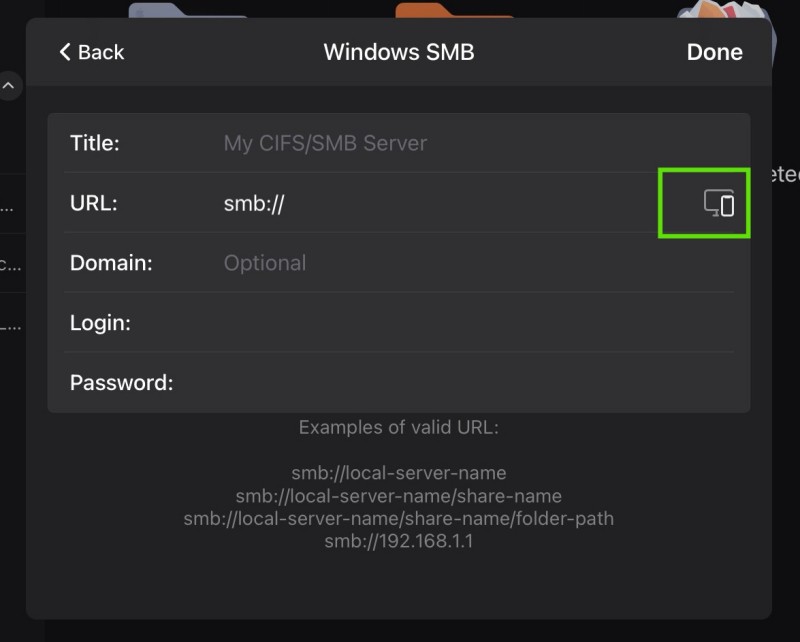Click the Windows SMB dialog title

[x=398, y=52]
